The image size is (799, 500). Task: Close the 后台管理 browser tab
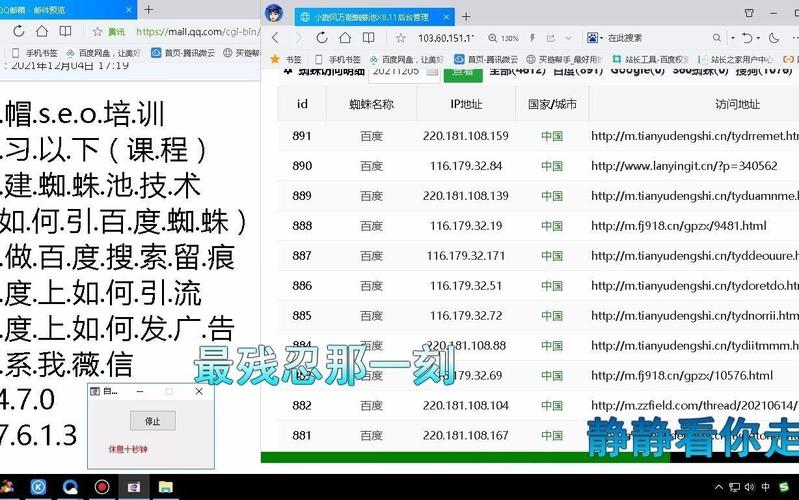coord(446,17)
